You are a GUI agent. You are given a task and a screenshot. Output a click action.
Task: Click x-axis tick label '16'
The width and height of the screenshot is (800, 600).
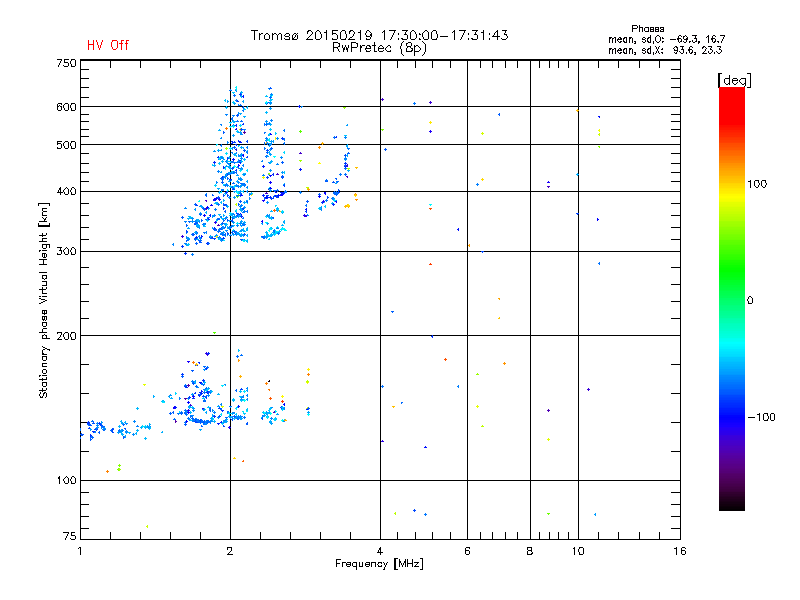680,551
